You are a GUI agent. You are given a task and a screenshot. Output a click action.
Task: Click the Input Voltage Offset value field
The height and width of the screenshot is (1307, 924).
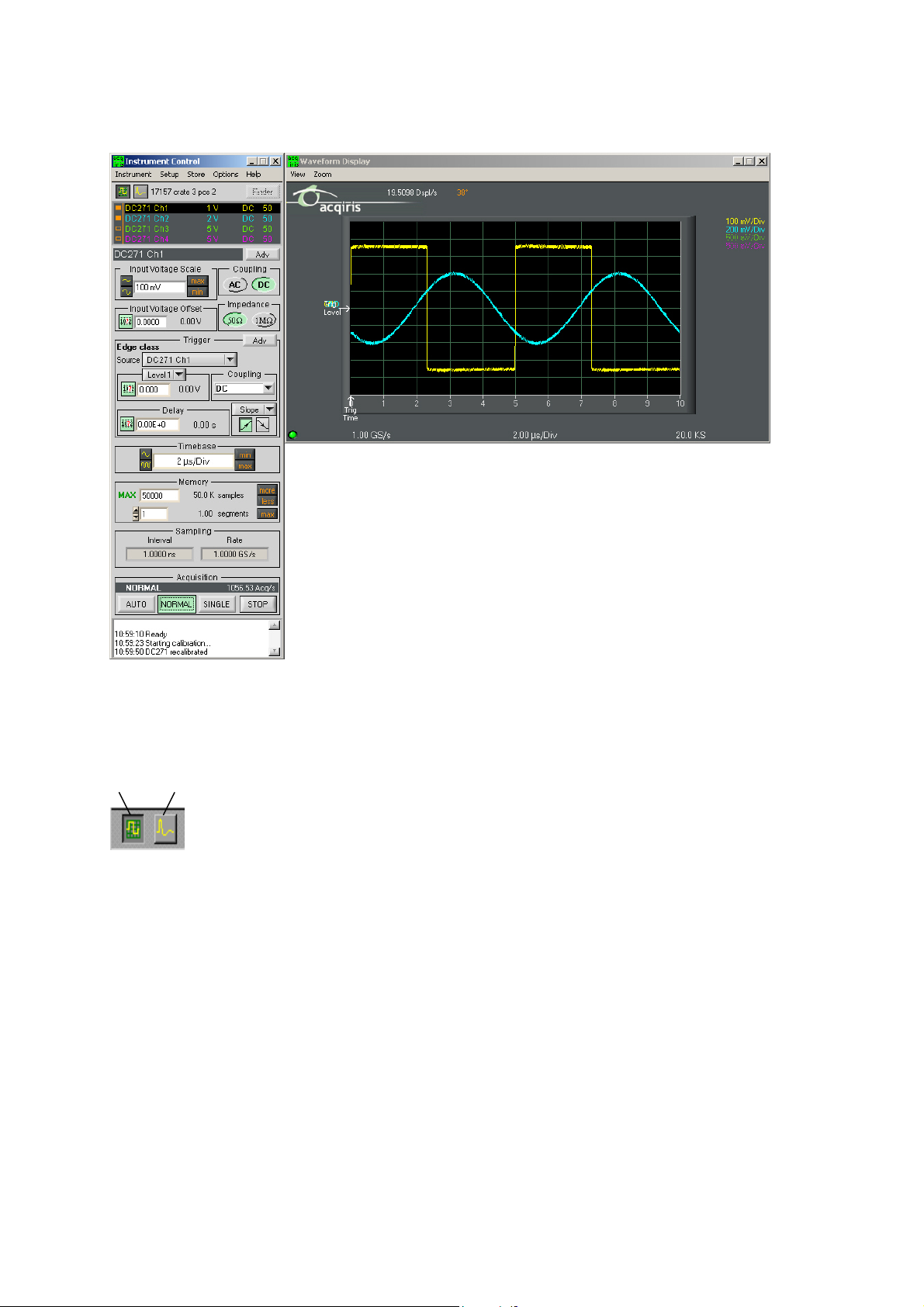[151, 322]
